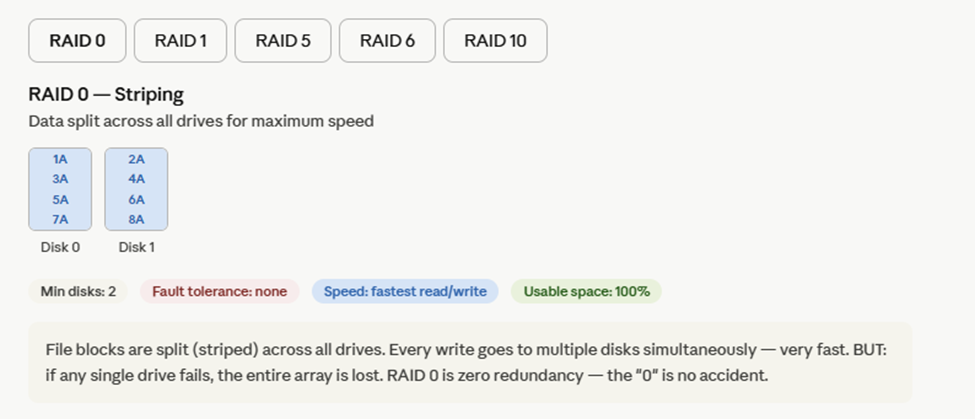The image size is (975, 419).
Task: Pick block 7A at Disk 0's bottom
Action: pos(60,219)
